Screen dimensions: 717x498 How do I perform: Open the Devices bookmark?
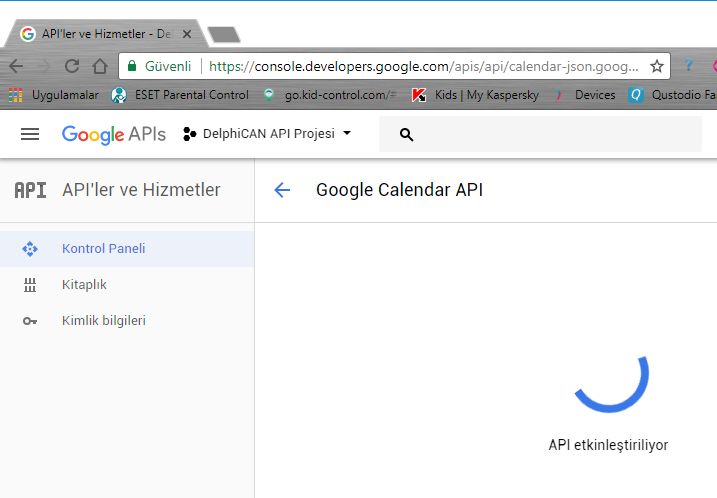point(585,95)
